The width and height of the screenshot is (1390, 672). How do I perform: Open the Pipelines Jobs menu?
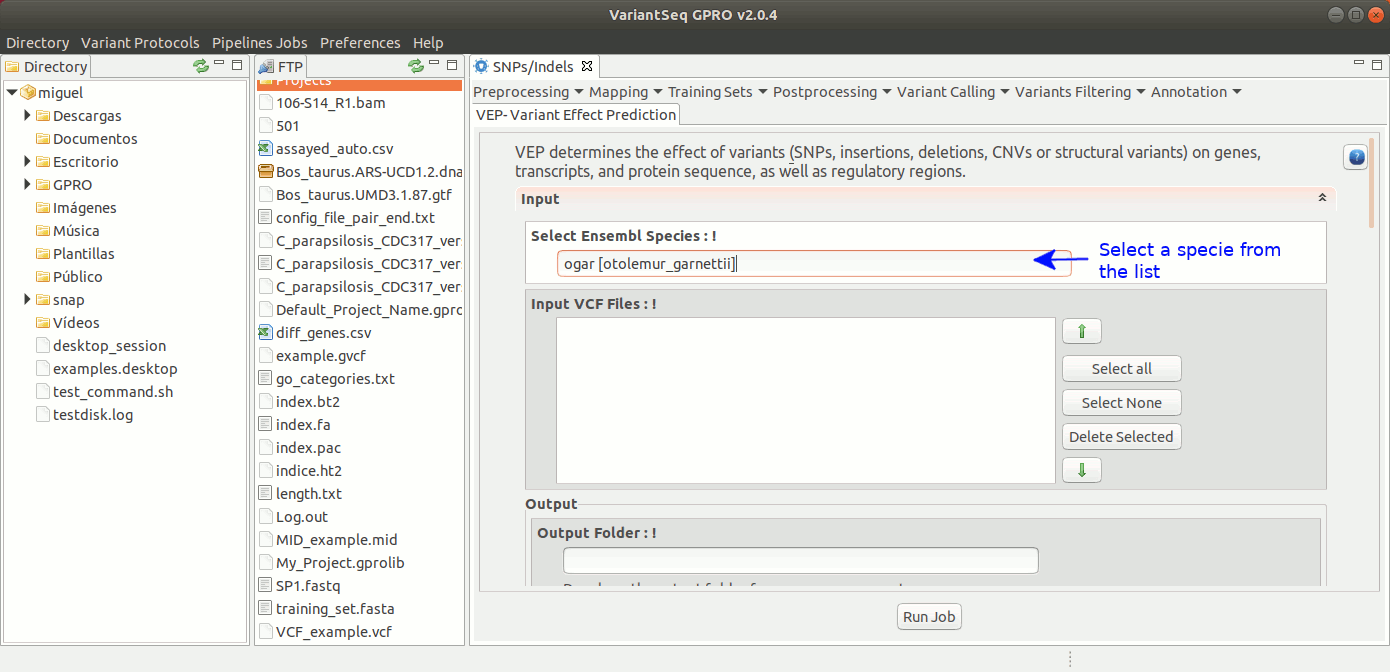259,43
